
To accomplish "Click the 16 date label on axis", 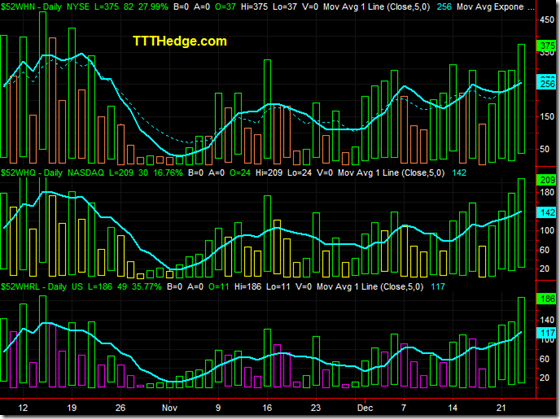I will [267, 408].
